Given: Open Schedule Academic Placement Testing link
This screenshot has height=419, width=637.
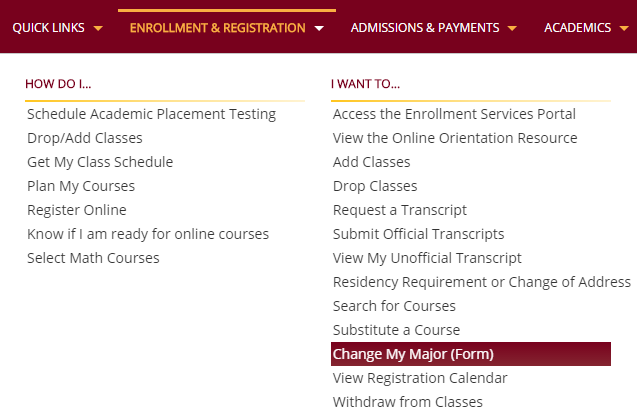Looking at the screenshot, I should (152, 114).
